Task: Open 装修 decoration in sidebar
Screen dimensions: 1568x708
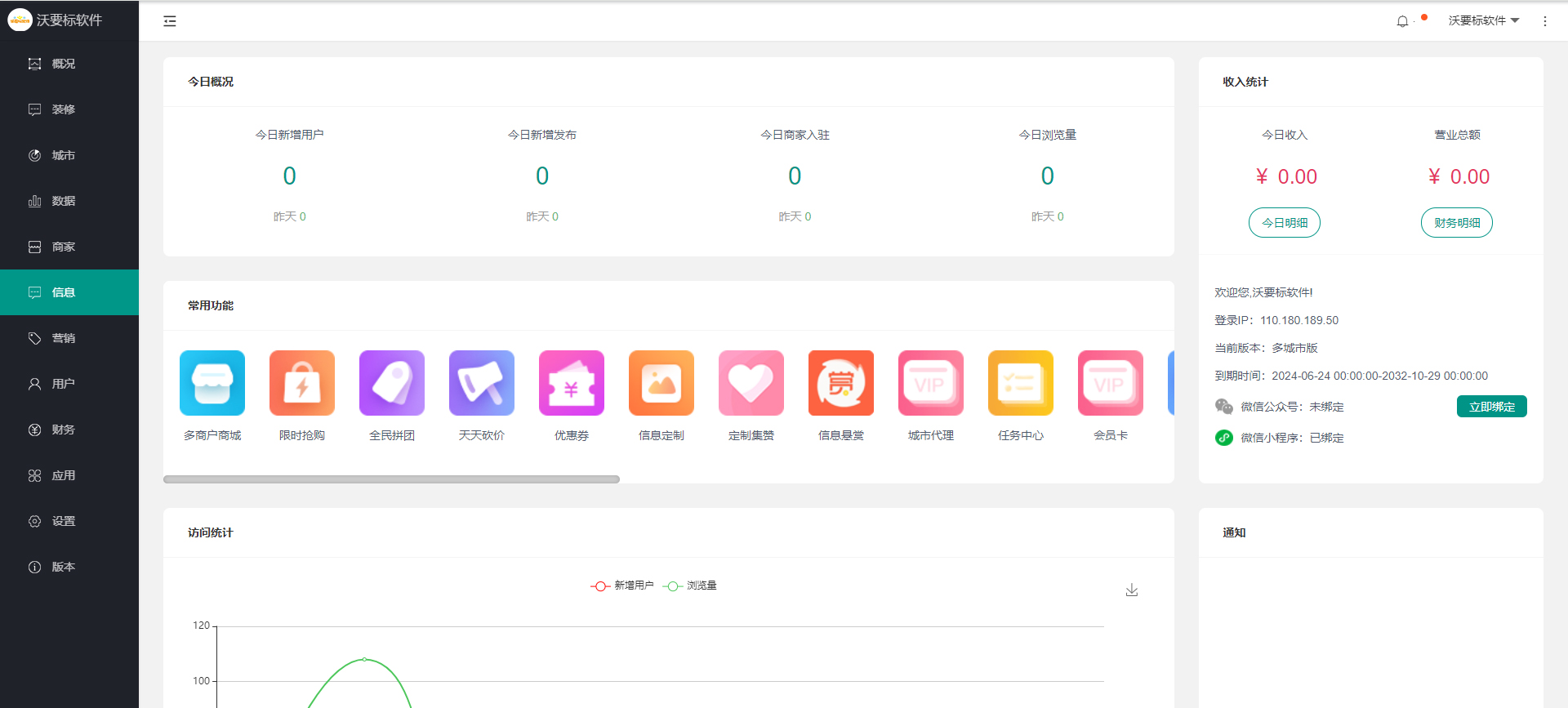Action: point(69,109)
